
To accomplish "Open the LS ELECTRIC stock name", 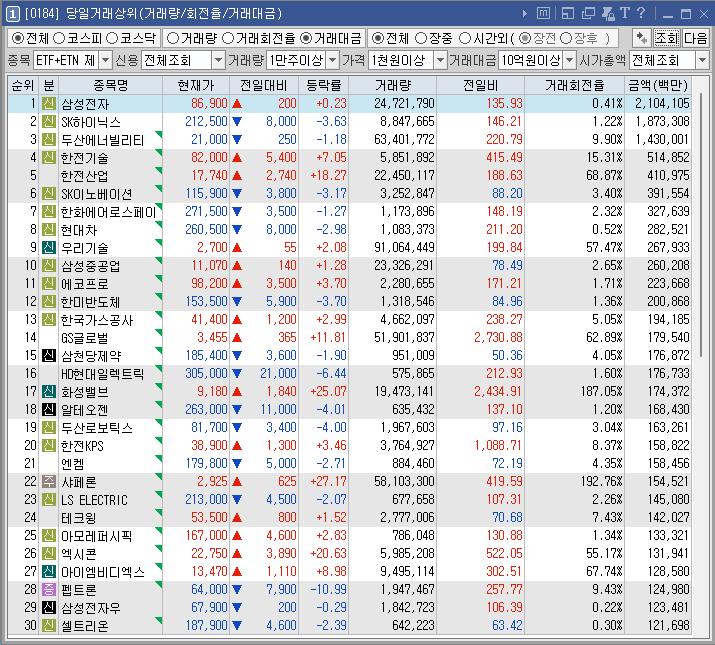I will 94,500.
